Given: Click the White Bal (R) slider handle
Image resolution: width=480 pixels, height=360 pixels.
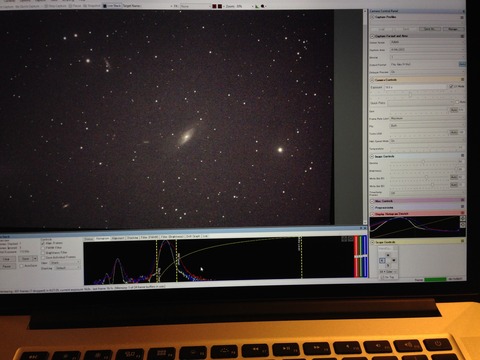Looking at the screenshot, I should 426,177.
